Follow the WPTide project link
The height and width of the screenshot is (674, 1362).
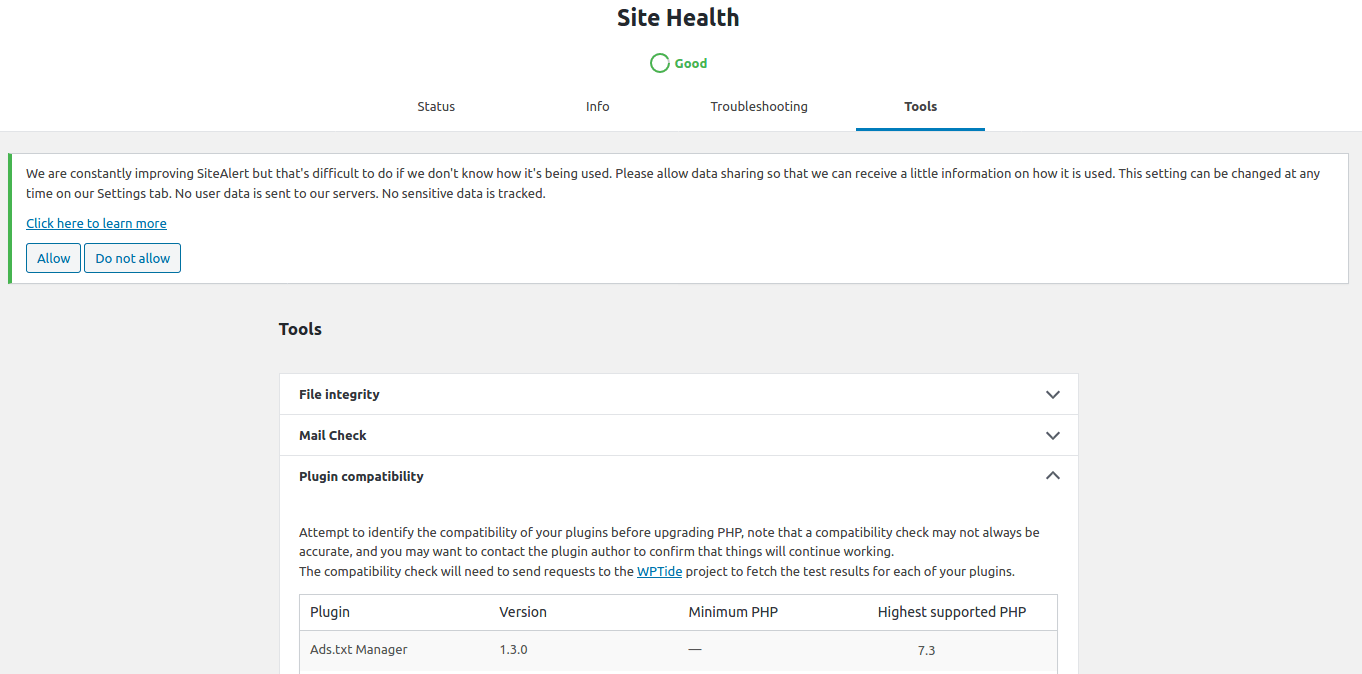659,571
